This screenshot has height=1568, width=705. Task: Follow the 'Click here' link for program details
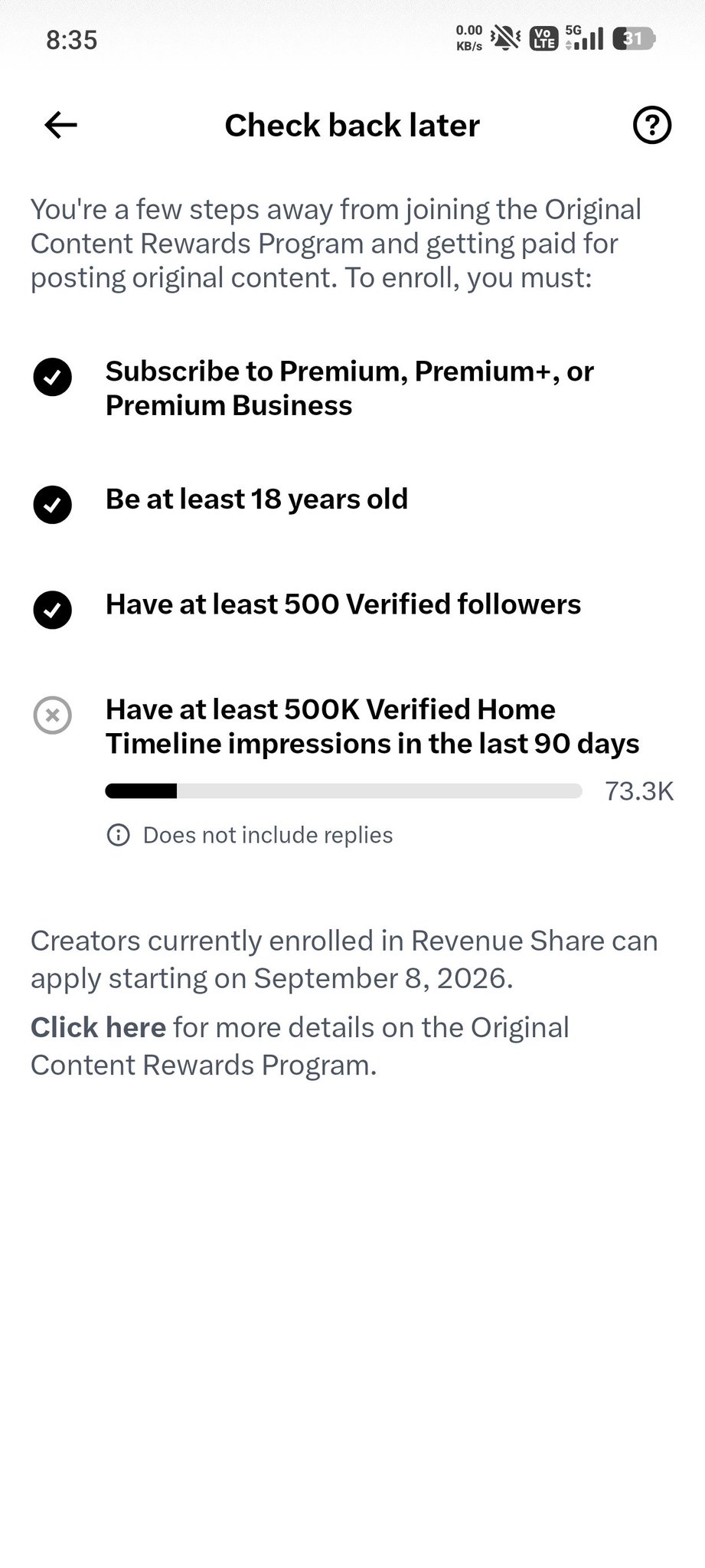tap(98, 1027)
